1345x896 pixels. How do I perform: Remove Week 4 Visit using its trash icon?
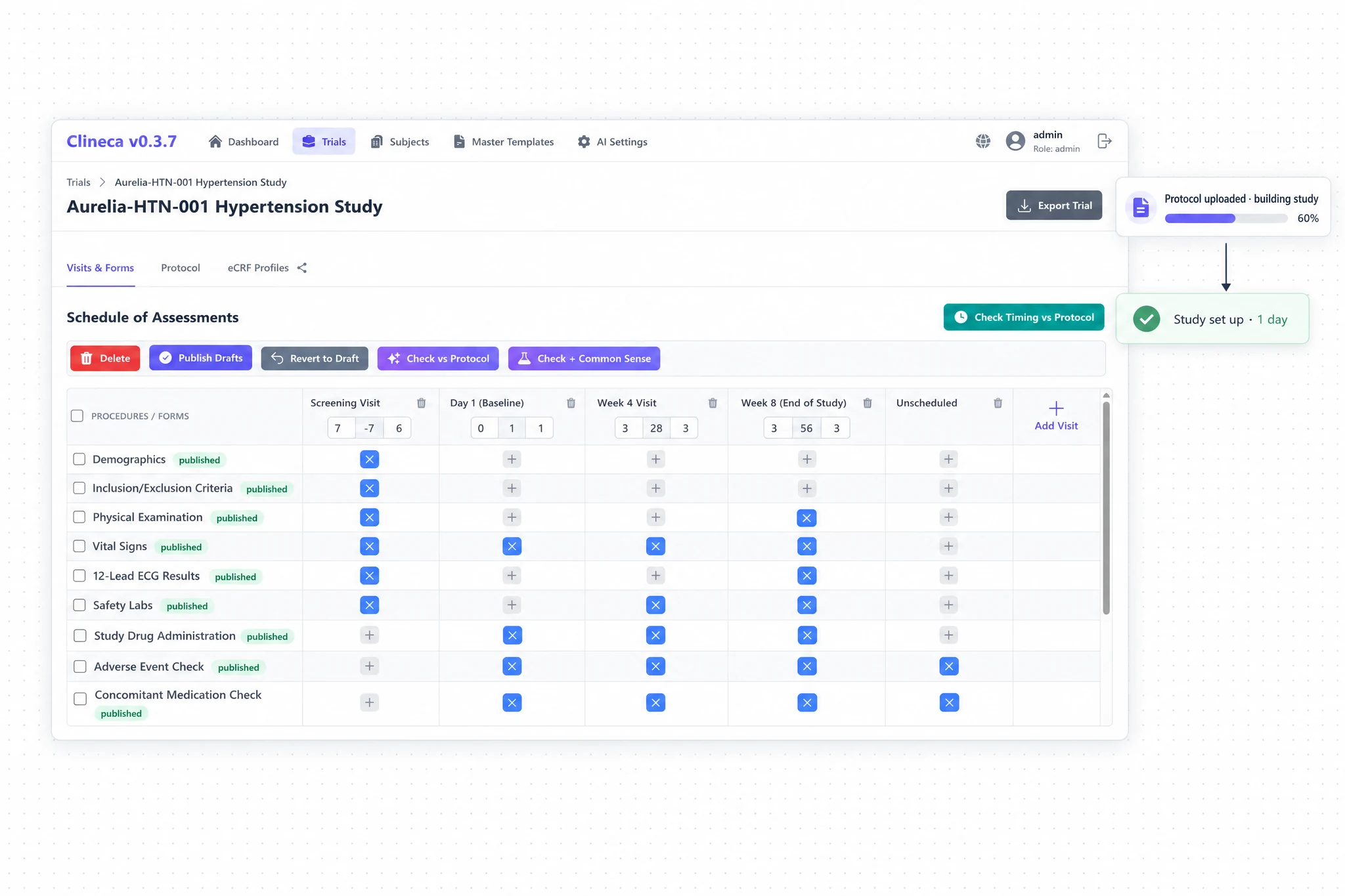713,403
